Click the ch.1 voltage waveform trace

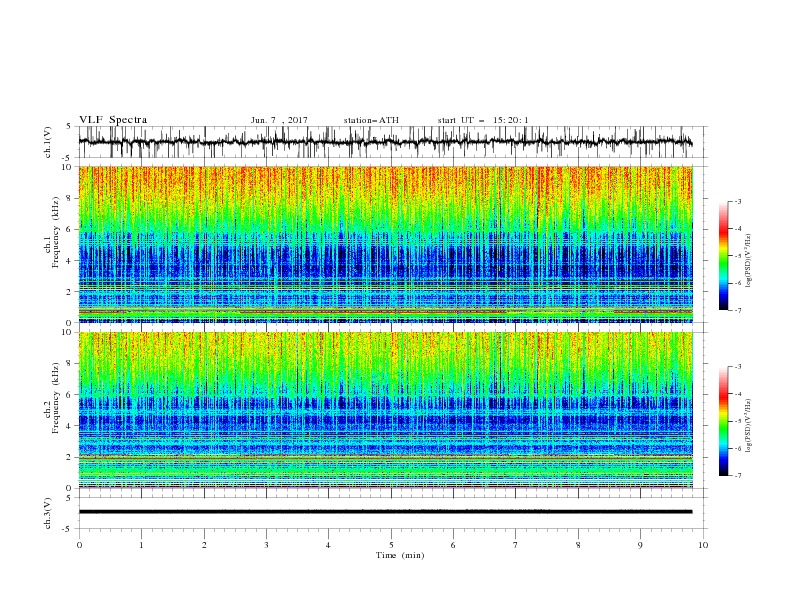tap(385, 142)
